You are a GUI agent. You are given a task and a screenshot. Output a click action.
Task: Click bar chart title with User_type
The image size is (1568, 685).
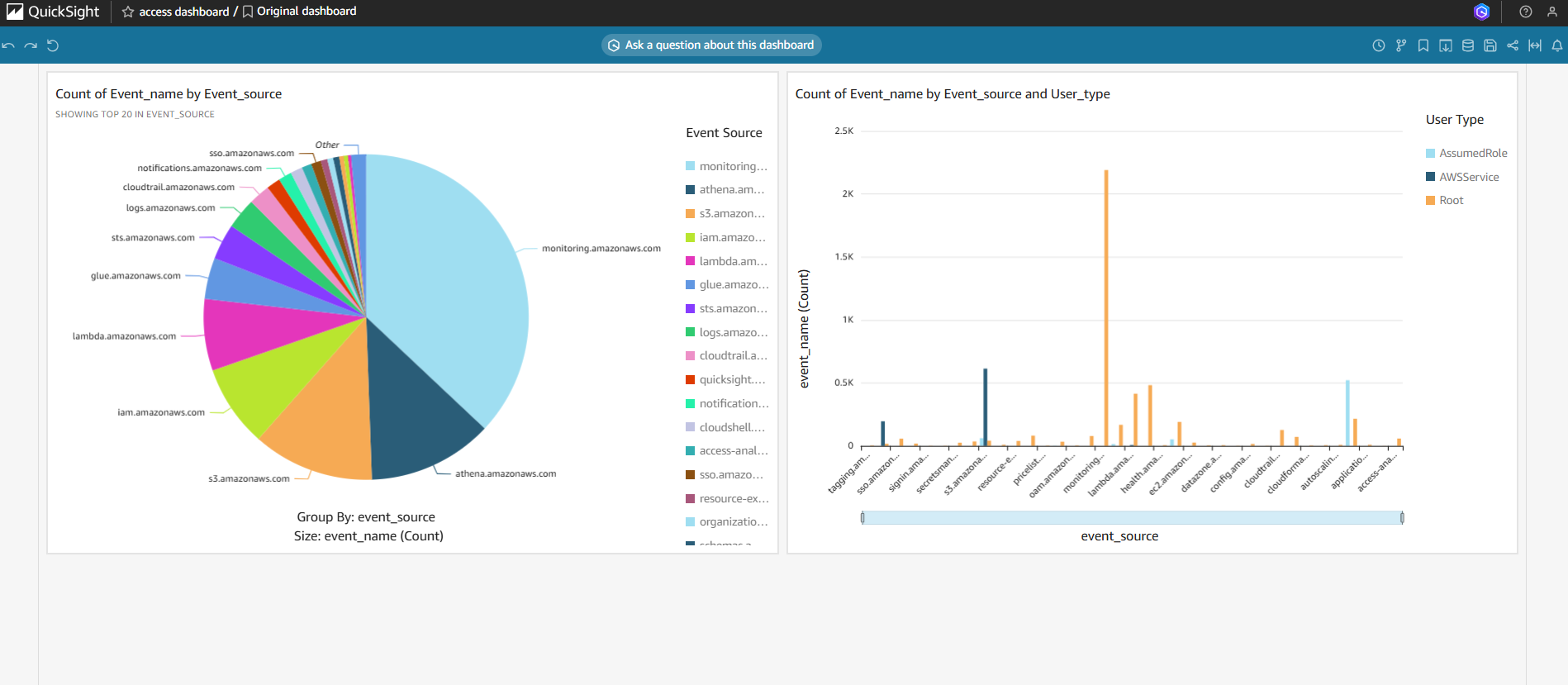953,94
